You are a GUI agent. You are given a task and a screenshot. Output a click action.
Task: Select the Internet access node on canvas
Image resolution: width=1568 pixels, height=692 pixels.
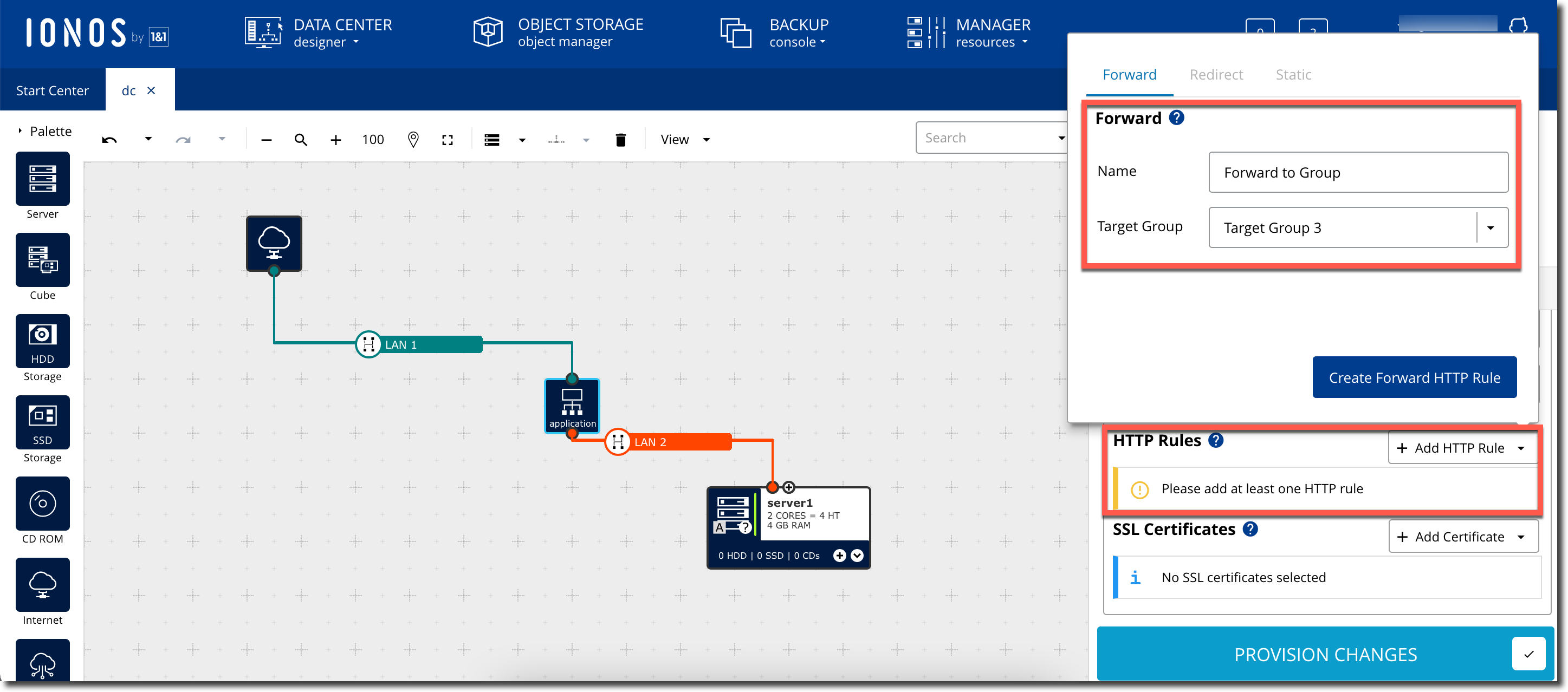click(274, 243)
